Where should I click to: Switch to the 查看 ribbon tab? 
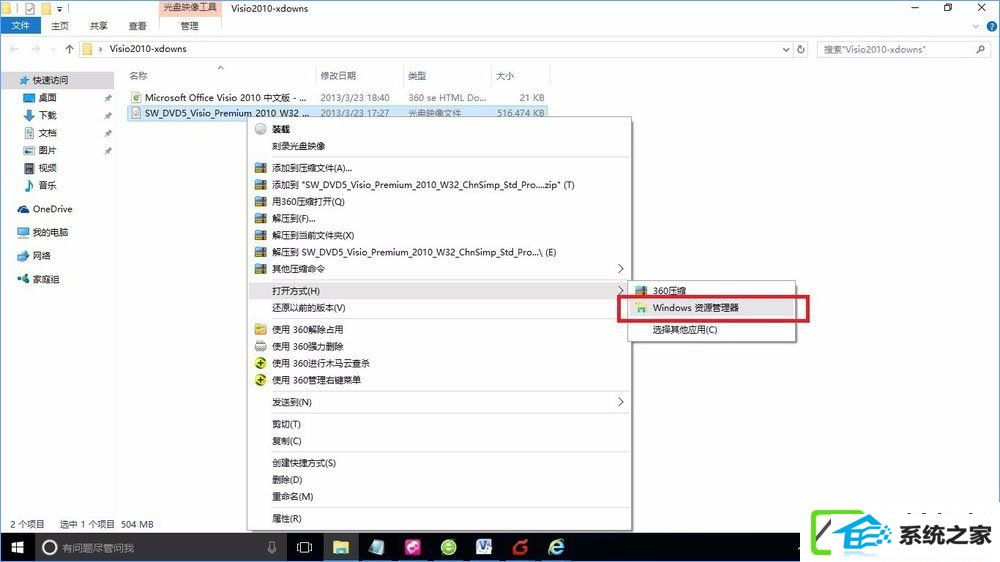click(138, 26)
